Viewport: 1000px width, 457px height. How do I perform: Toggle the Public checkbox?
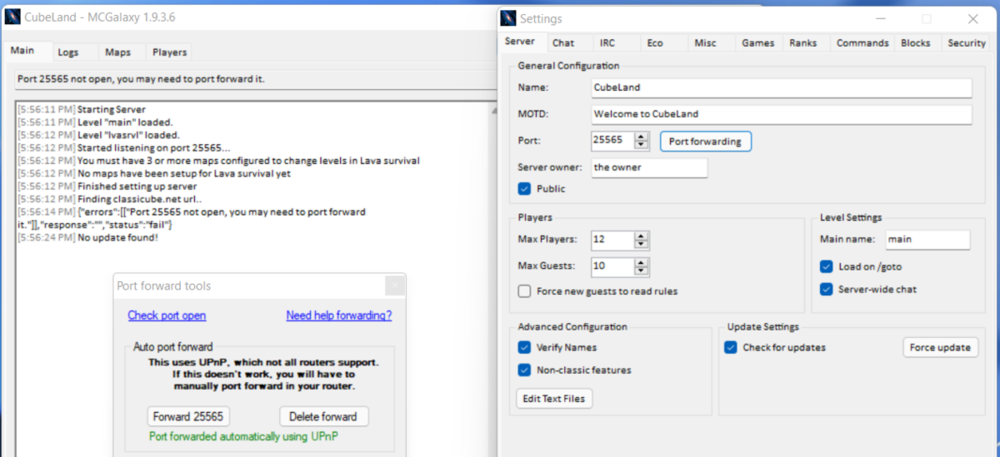pyautogui.click(x=524, y=189)
